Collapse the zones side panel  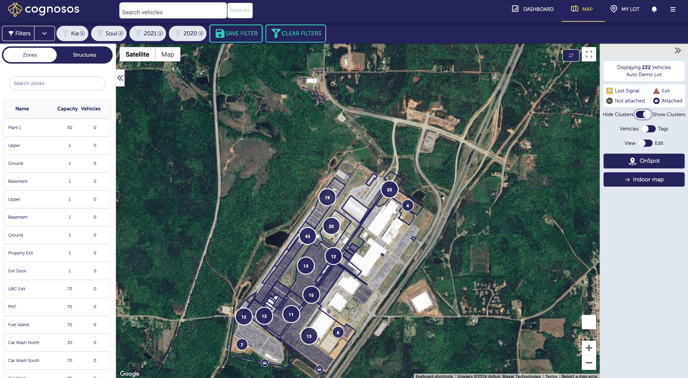point(120,78)
